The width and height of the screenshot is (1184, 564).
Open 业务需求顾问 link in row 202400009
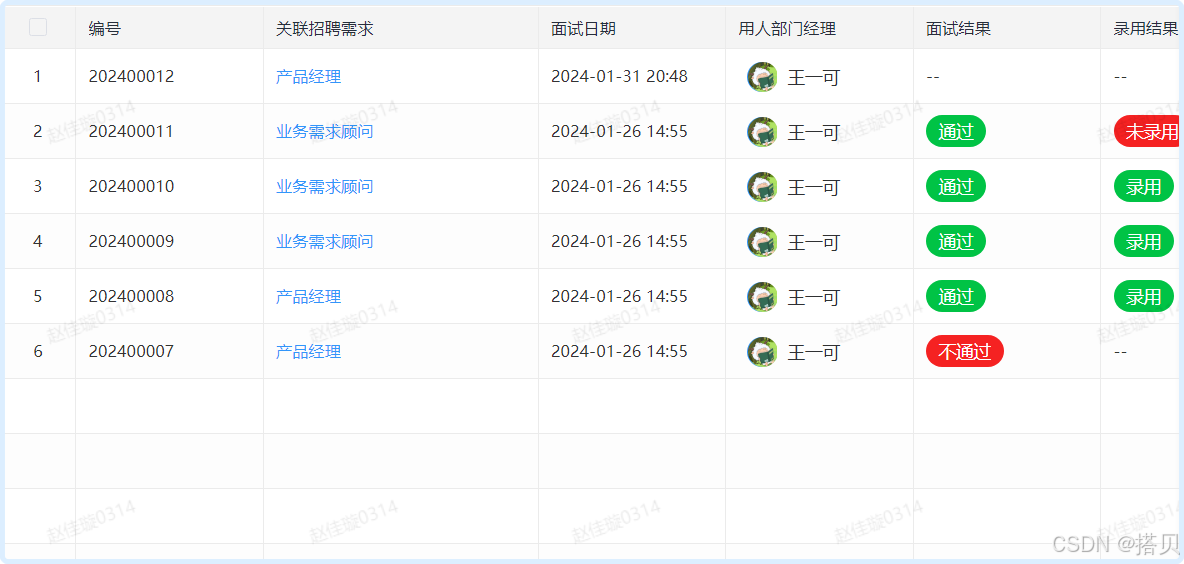(x=325, y=242)
